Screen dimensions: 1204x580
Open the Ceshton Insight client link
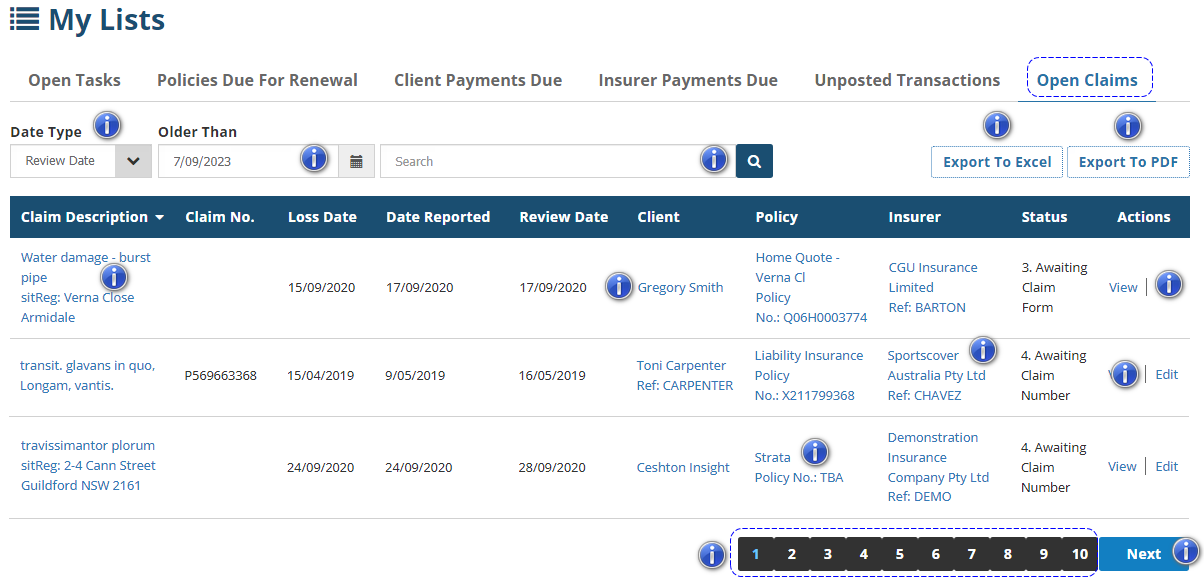683,467
